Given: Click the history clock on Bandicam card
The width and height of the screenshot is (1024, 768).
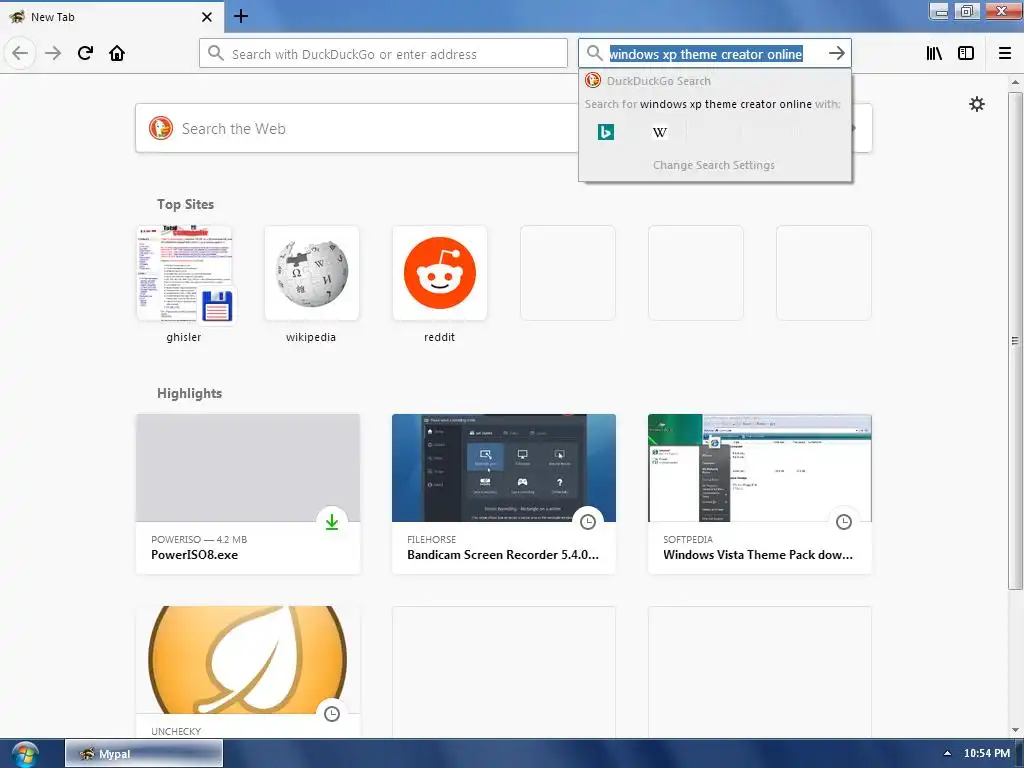Looking at the screenshot, I should coord(588,522).
